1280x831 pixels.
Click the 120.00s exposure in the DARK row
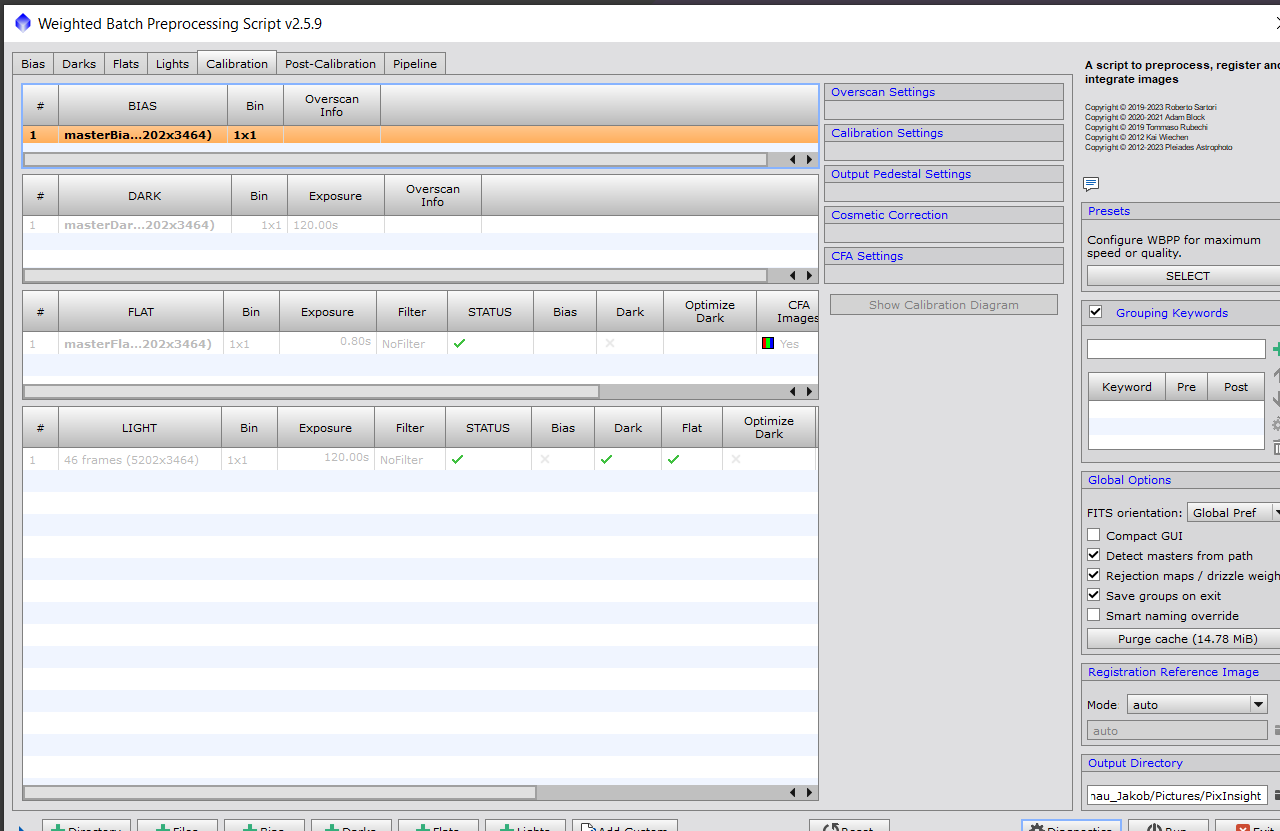[x=315, y=225]
